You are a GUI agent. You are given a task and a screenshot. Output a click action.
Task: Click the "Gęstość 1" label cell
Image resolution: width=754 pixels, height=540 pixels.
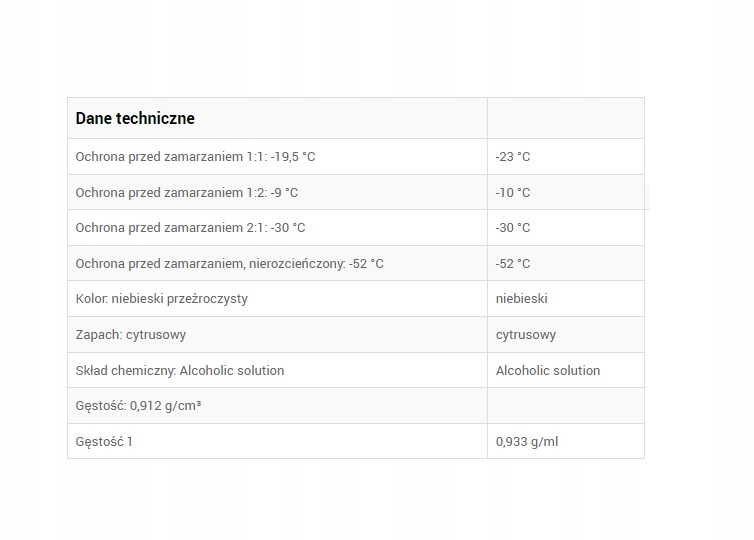click(x=104, y=441)
